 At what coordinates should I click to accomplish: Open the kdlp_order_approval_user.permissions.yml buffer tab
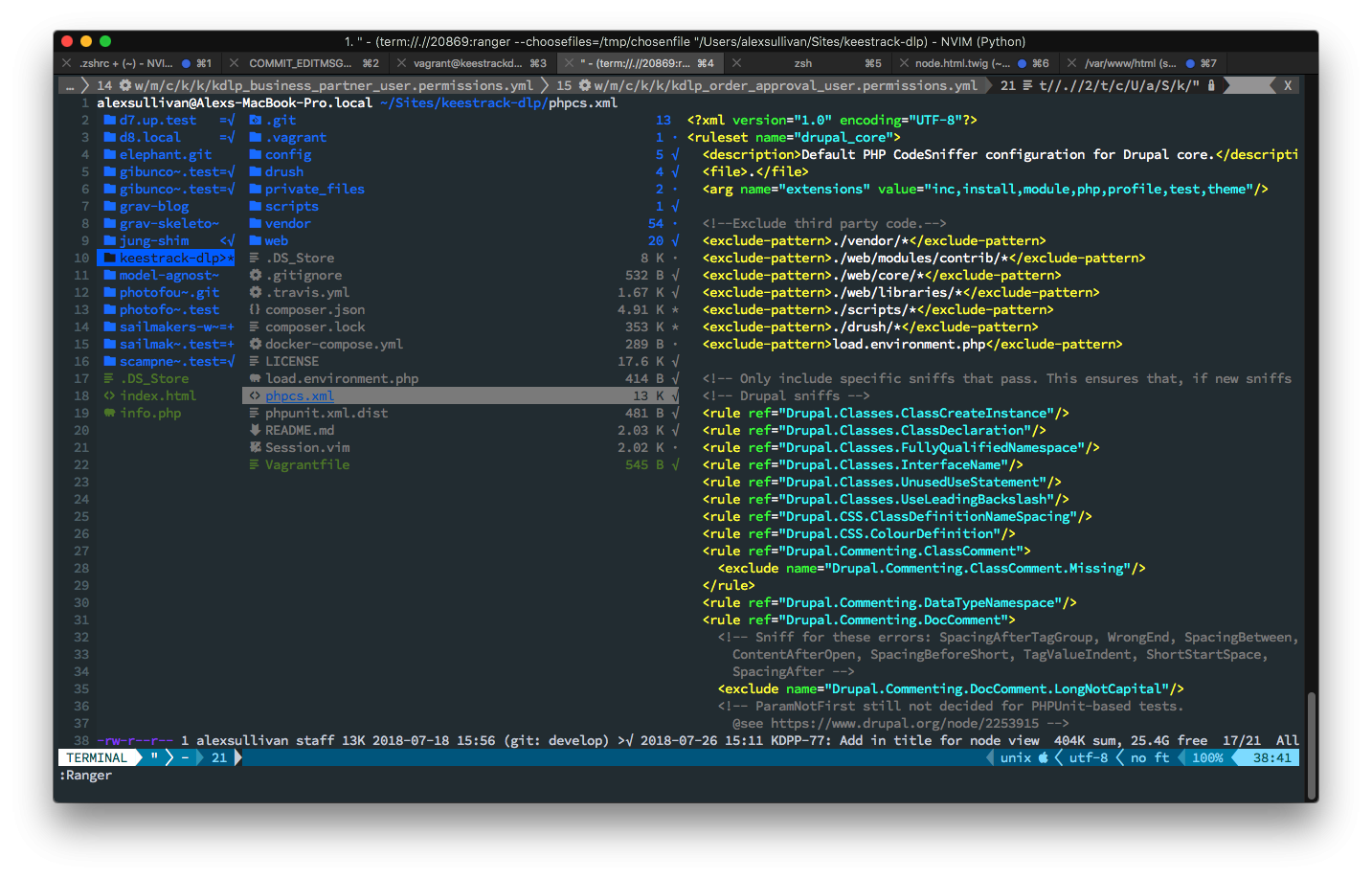coord(785,85)
